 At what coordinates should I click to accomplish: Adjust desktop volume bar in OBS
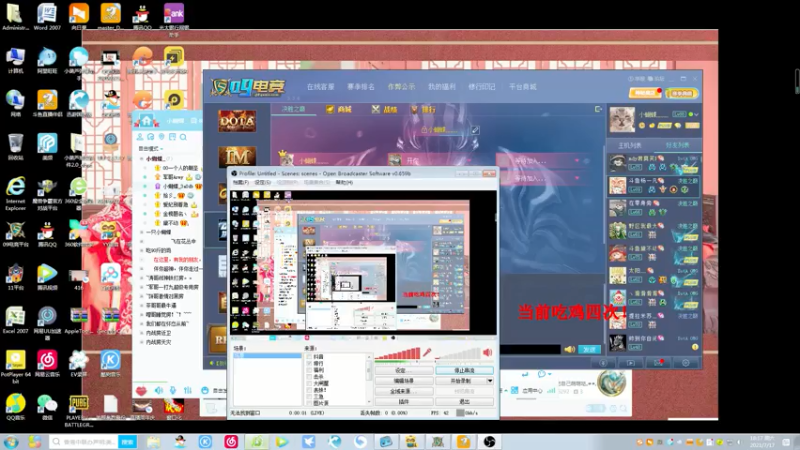[x=458, y=353]
